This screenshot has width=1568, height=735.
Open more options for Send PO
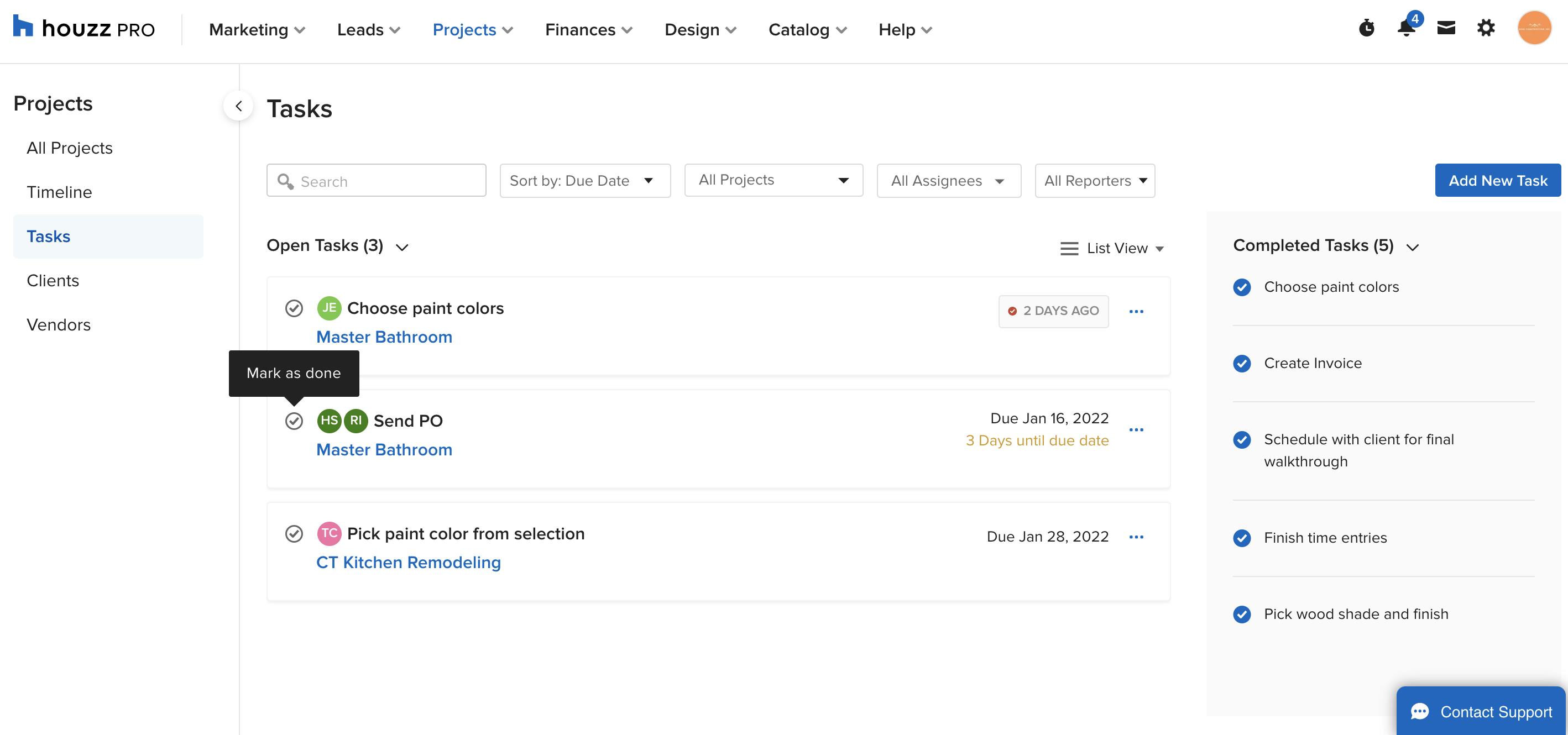[x=1136, y=429]
